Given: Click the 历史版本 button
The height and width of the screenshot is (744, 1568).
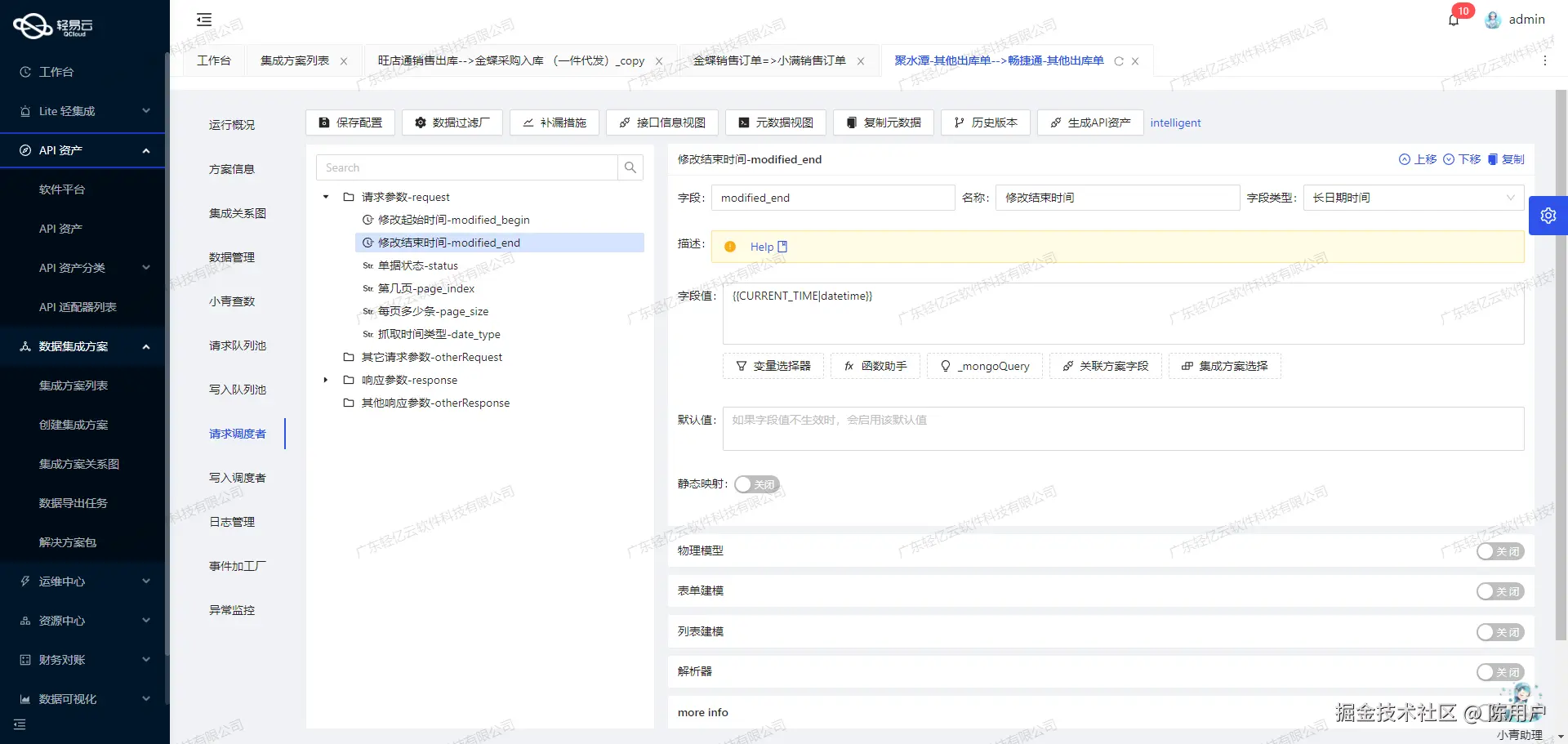Looking at the screenshot, I should point(985,123).
